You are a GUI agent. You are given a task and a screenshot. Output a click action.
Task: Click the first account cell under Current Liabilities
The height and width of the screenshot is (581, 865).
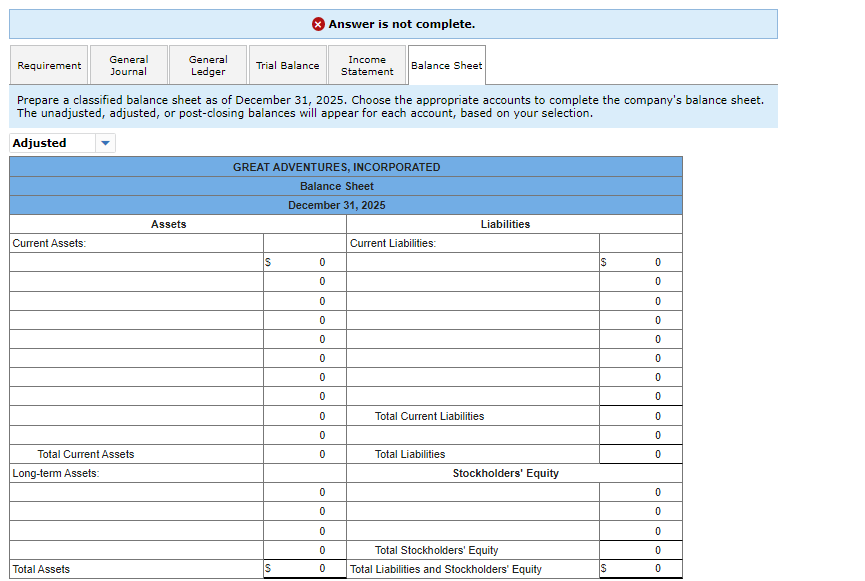tap(470, 262)
